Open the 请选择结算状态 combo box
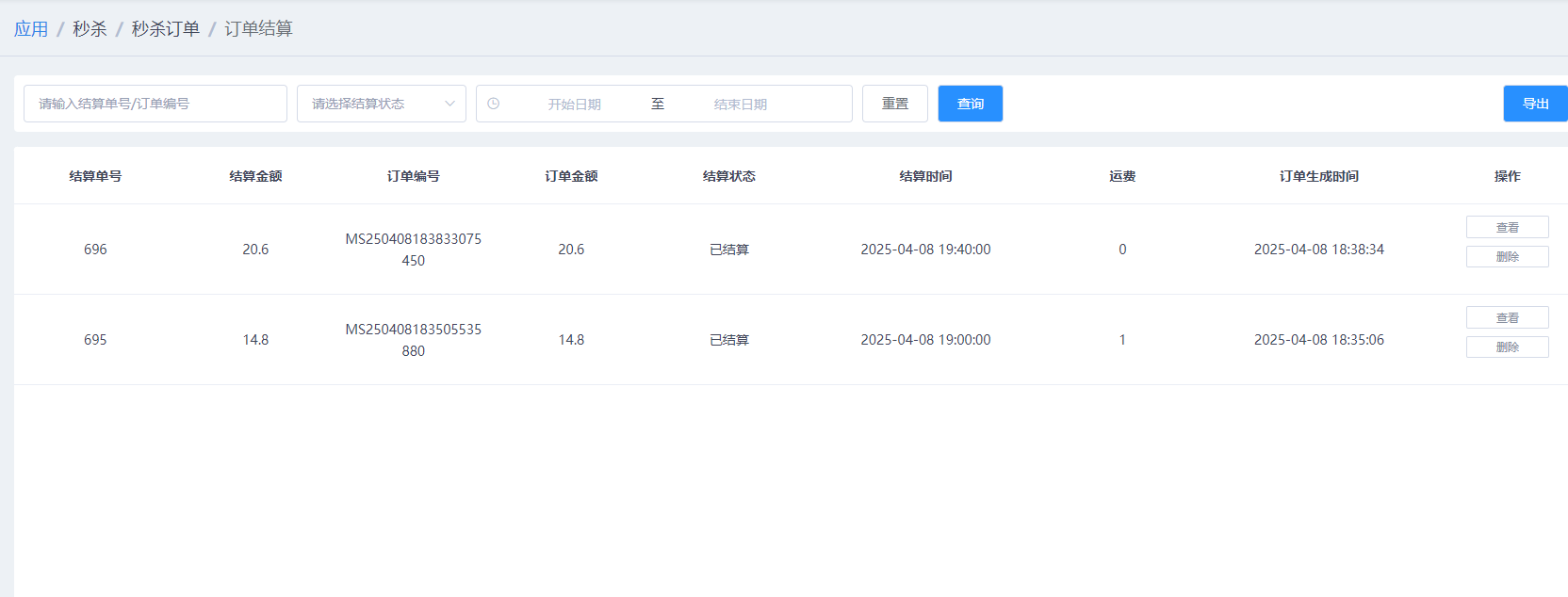 coord(370,104)
